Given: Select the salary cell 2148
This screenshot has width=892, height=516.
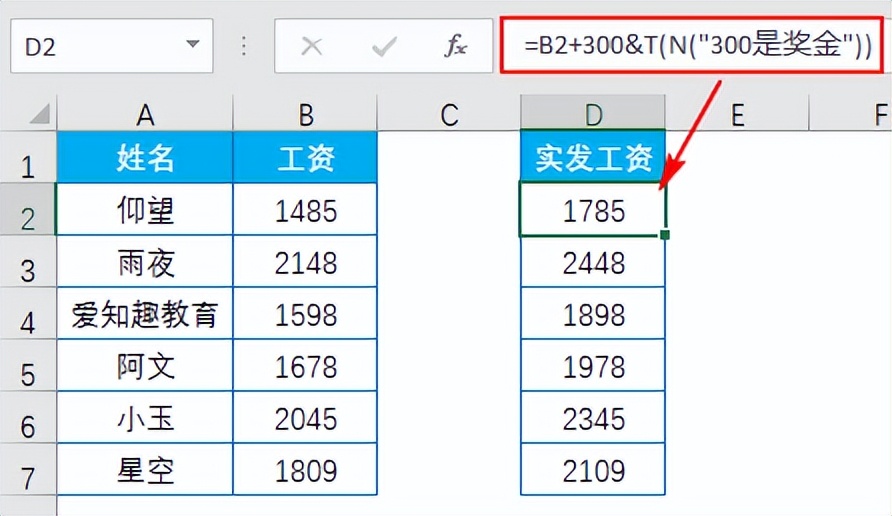Looking at the screenshot, I should (x=305, y=261).
